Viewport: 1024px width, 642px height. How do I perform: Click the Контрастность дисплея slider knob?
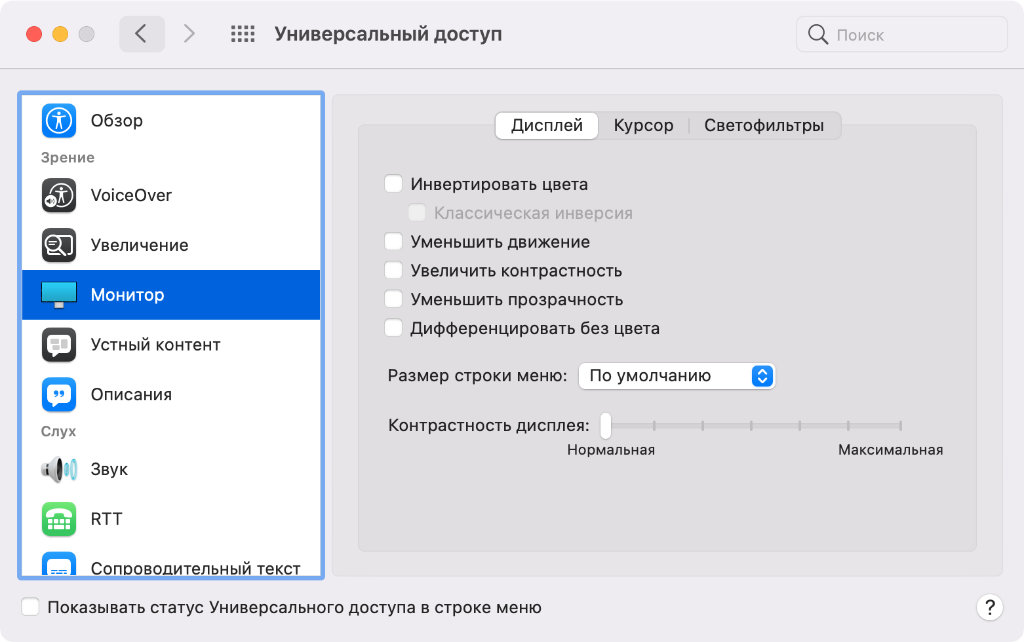pyautogui.click(x=606, y=426)
